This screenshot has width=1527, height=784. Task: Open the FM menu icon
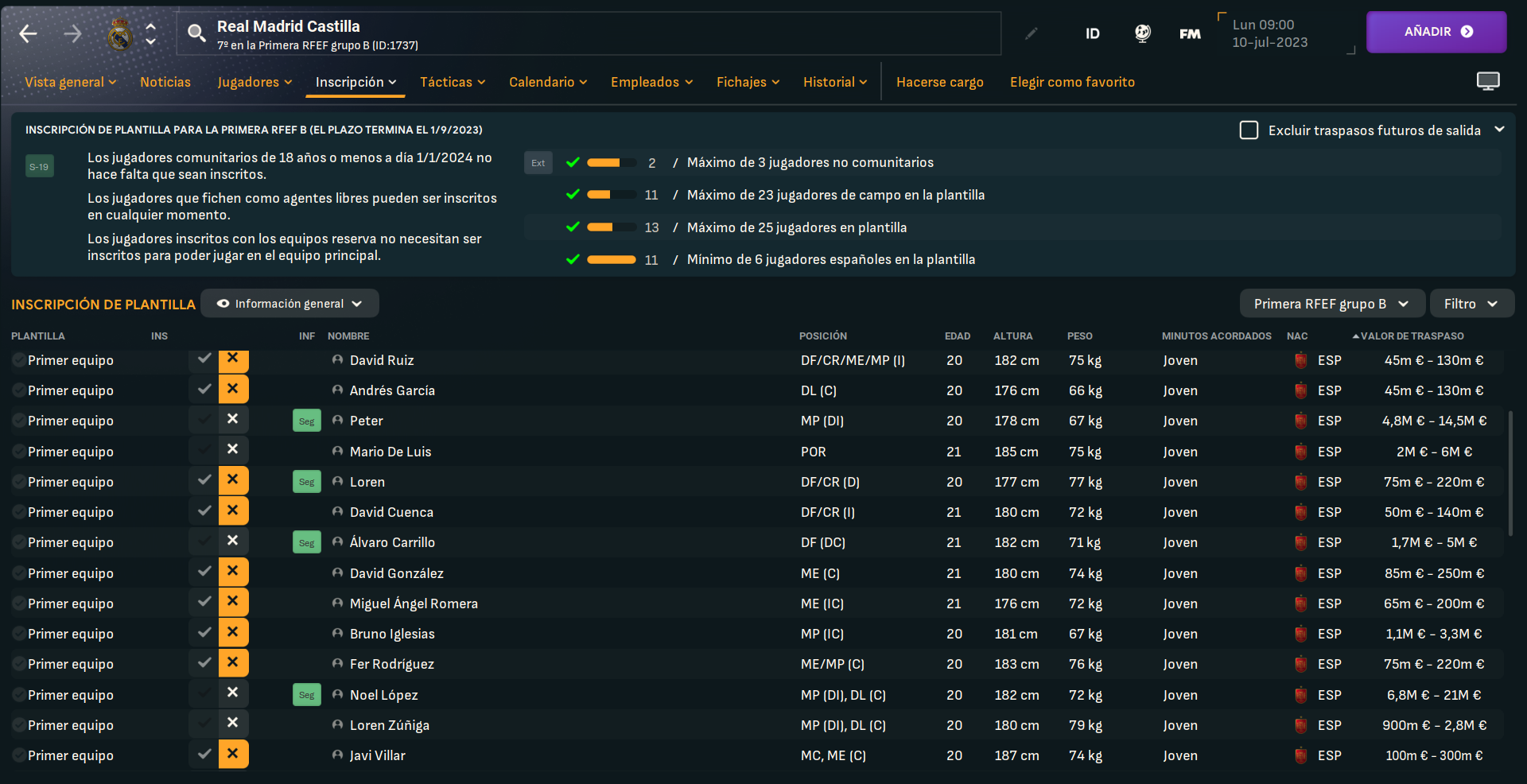point(1190,33)
